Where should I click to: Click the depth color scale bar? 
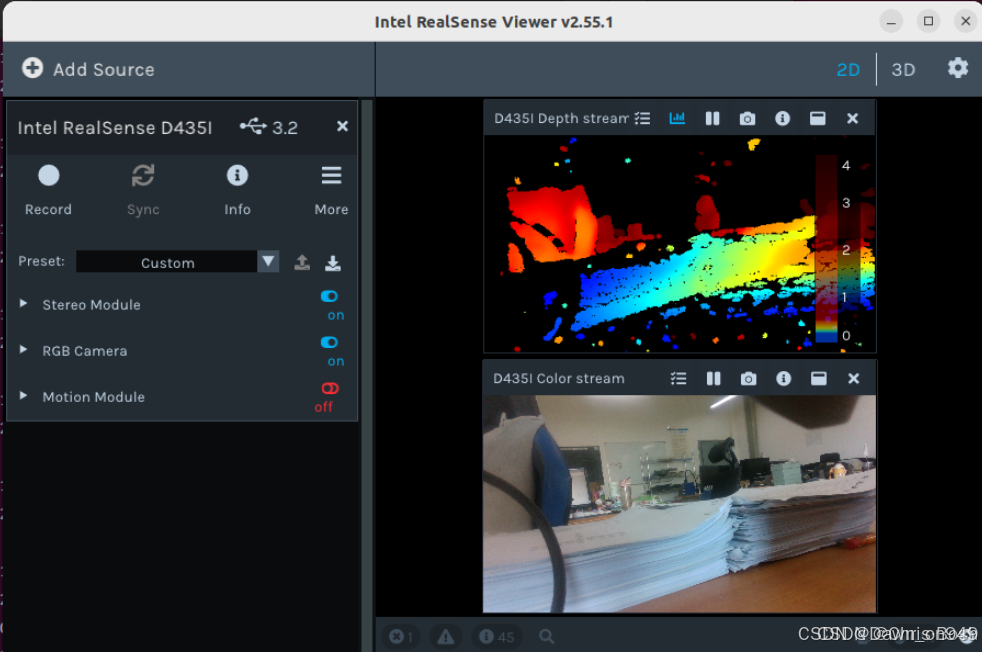(x=826, y=249)
